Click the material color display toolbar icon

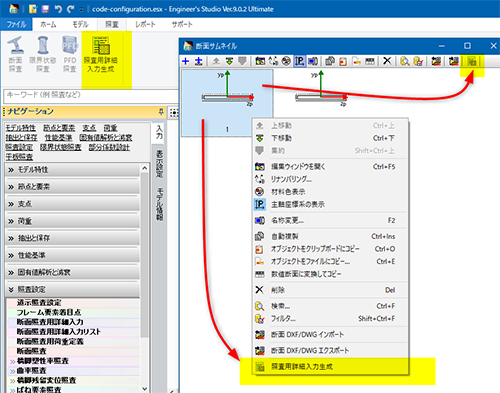(x=286, y=61)
